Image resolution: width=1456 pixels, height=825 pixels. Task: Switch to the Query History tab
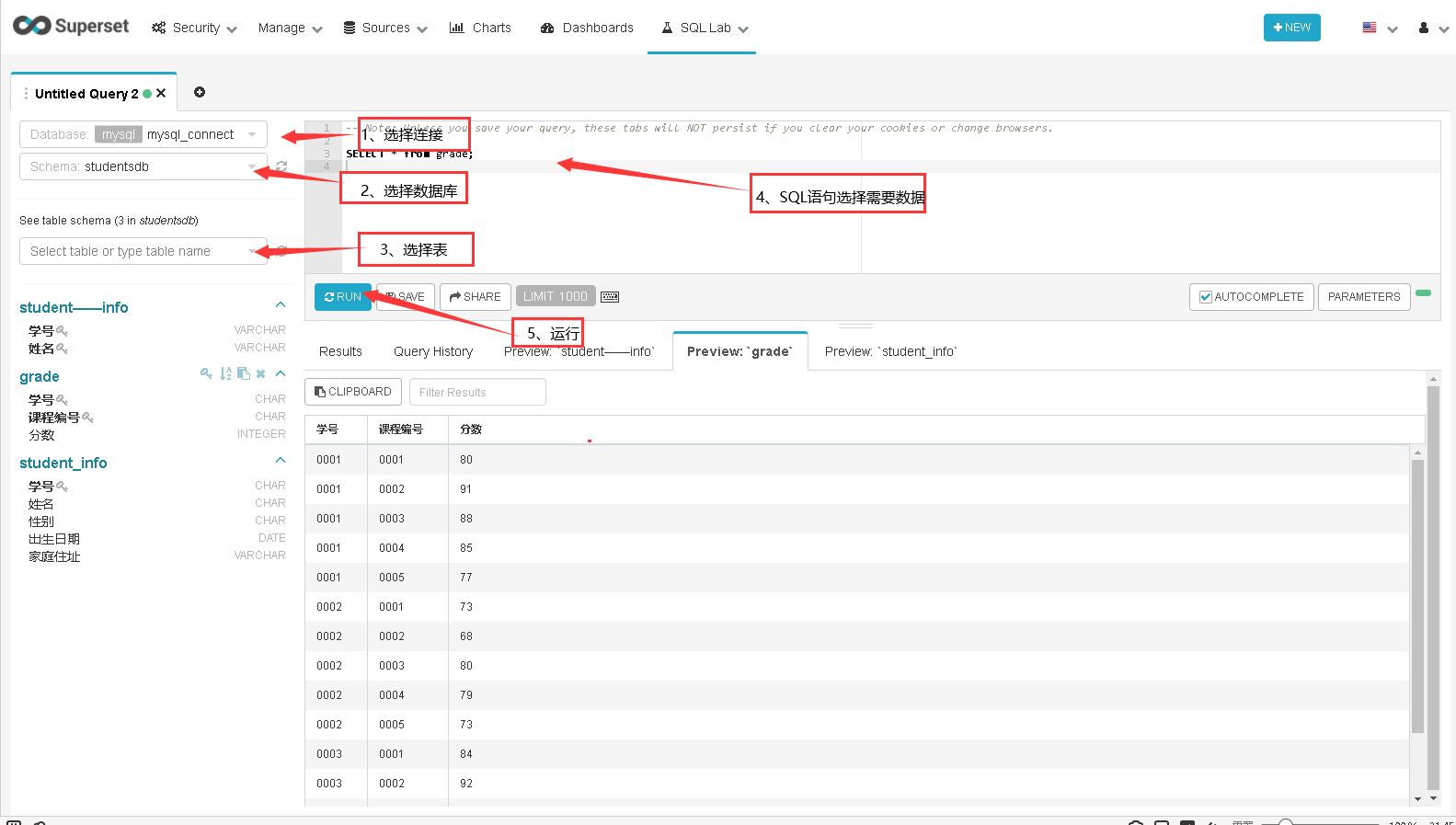pyautogui.click(x=433, y=351)
